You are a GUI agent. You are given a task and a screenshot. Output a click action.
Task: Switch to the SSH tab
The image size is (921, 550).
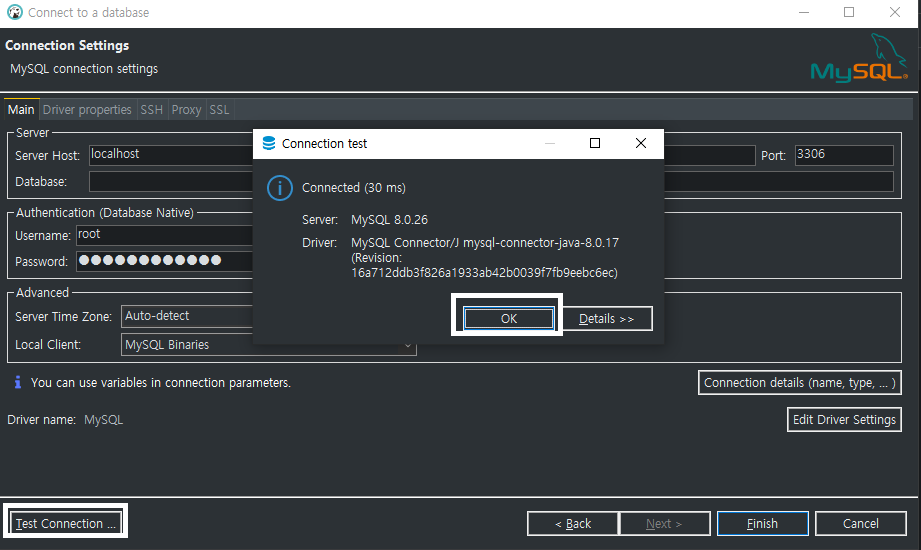pos(152,110)
